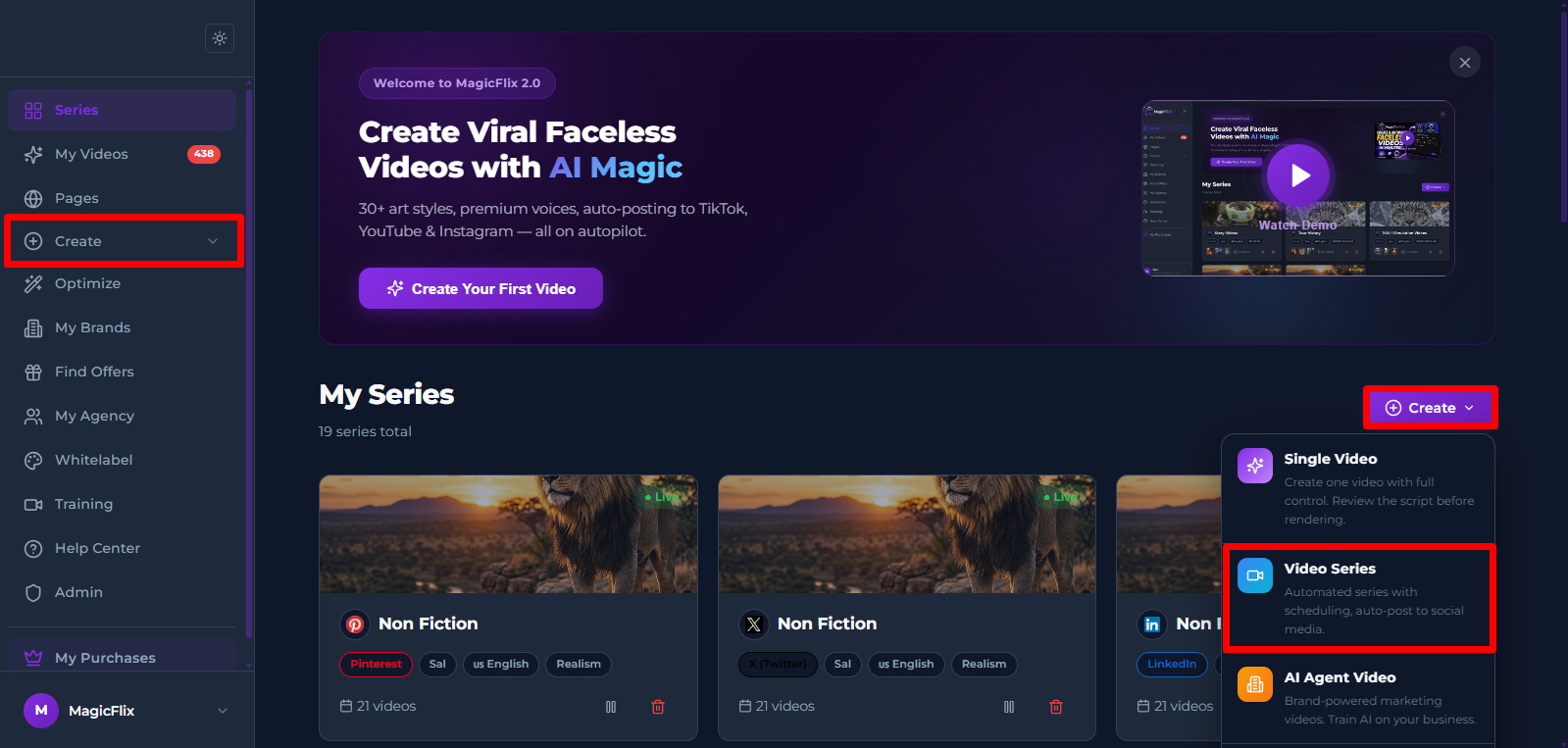The height and width of the screenshot is (748, 1568).
Task: Click "21 videos" on the X card
Action: click(784, 706)
